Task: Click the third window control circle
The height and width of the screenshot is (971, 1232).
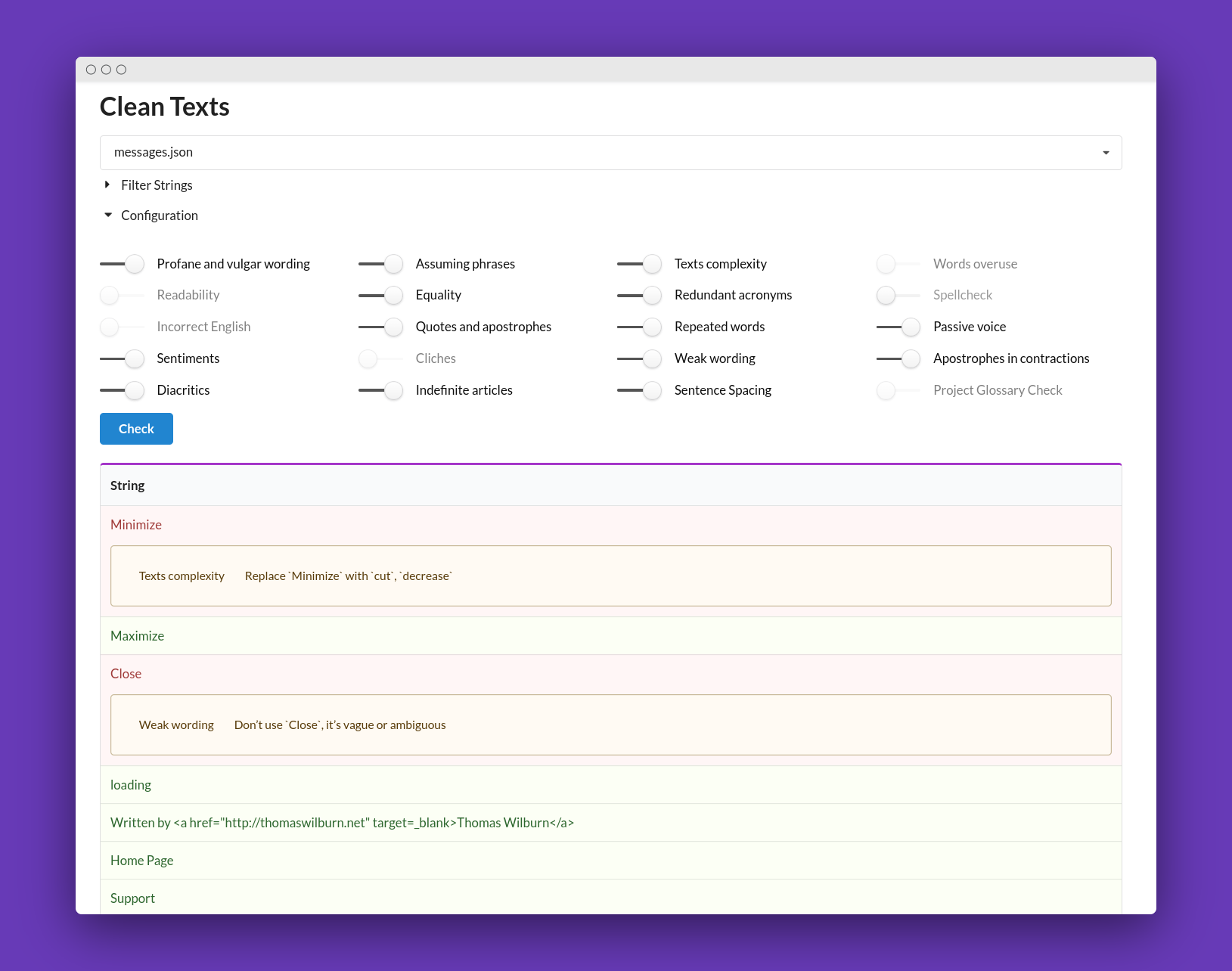Action: (121, 70)
